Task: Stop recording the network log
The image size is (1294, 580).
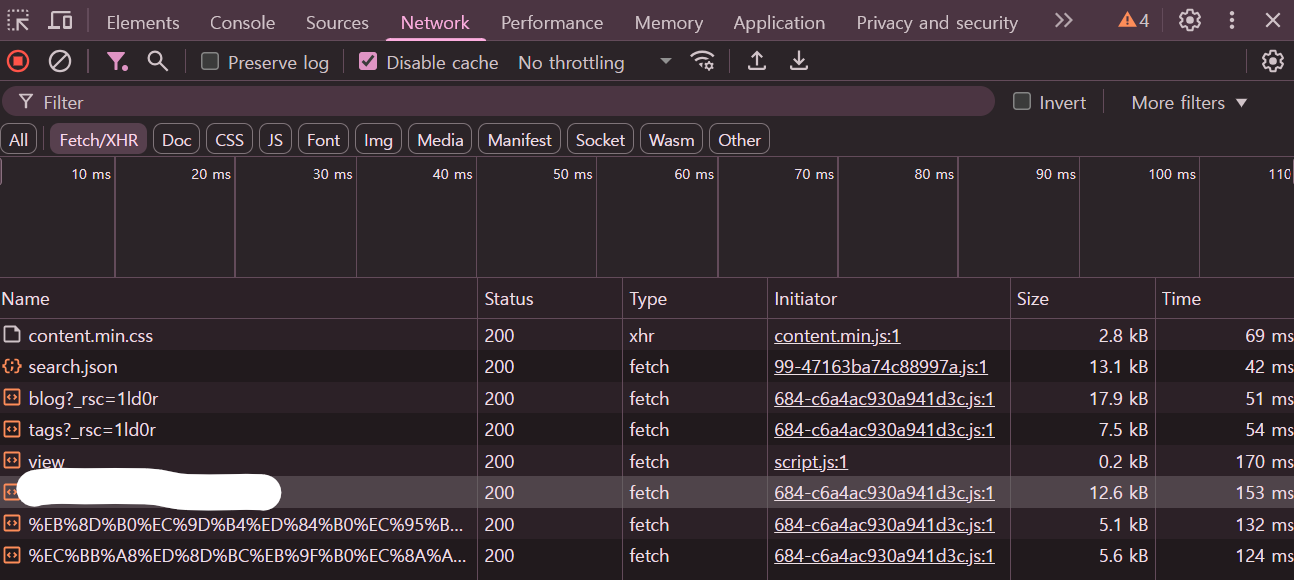Action: (x=18, y=62)
